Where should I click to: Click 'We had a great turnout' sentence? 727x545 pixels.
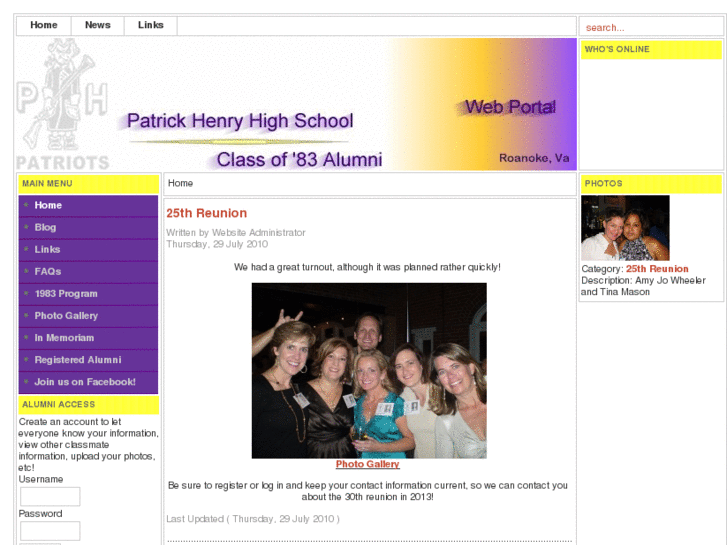(x=367, y=267)
